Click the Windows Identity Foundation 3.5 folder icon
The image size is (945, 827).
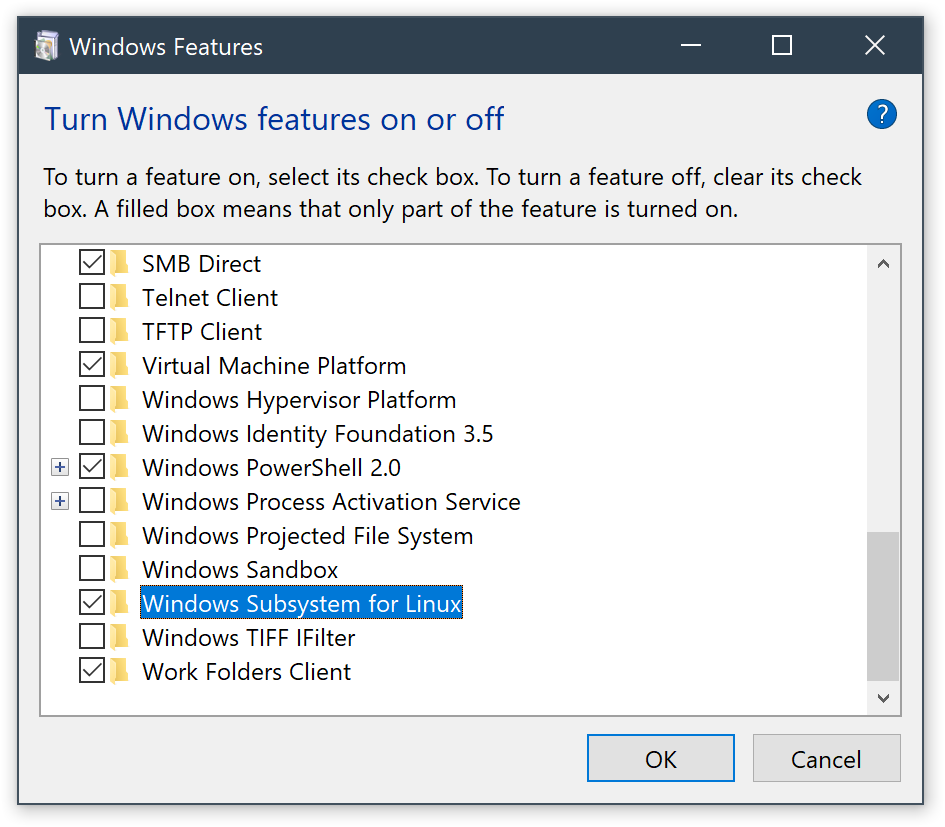pyautogui.click(x=120, y=433)
